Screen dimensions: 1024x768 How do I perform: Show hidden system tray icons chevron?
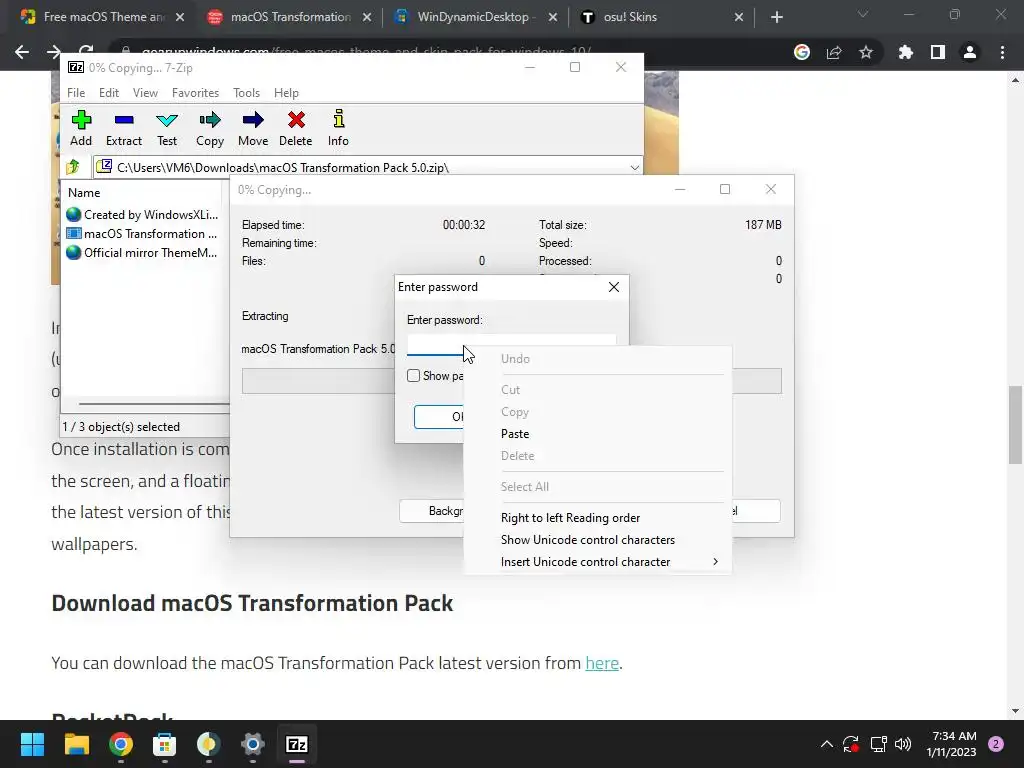point(826,744)
